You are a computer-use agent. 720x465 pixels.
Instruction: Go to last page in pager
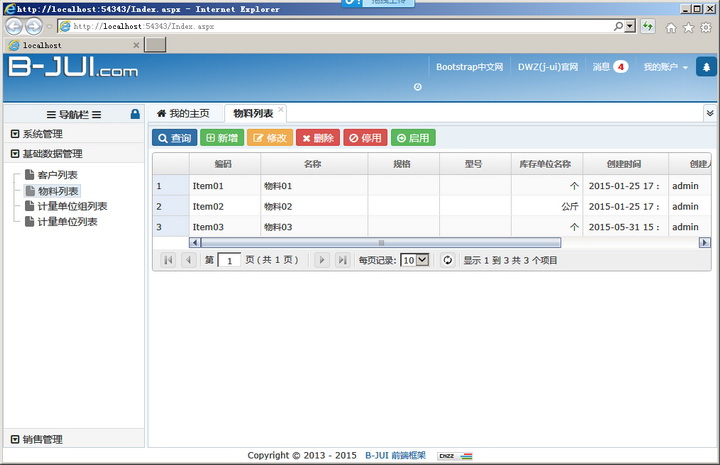click(x=343, y=260)
